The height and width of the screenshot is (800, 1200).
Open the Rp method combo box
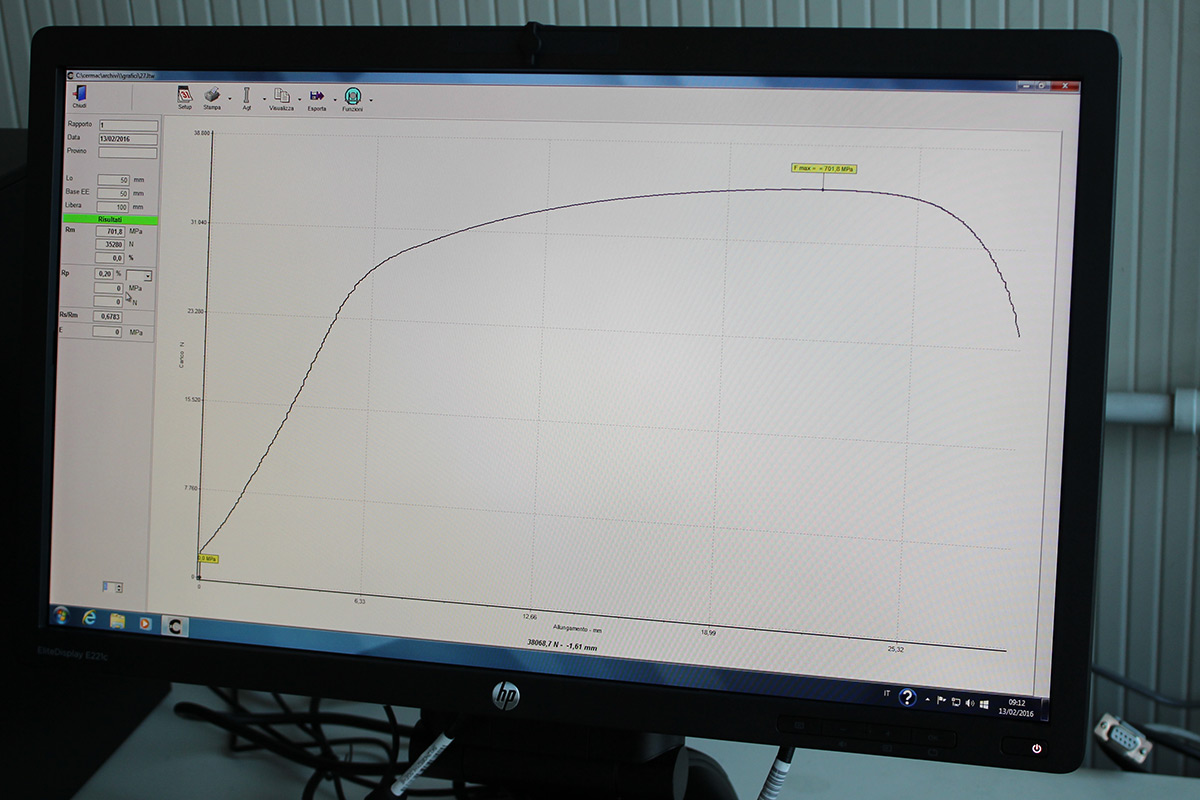tap(139, 275)
